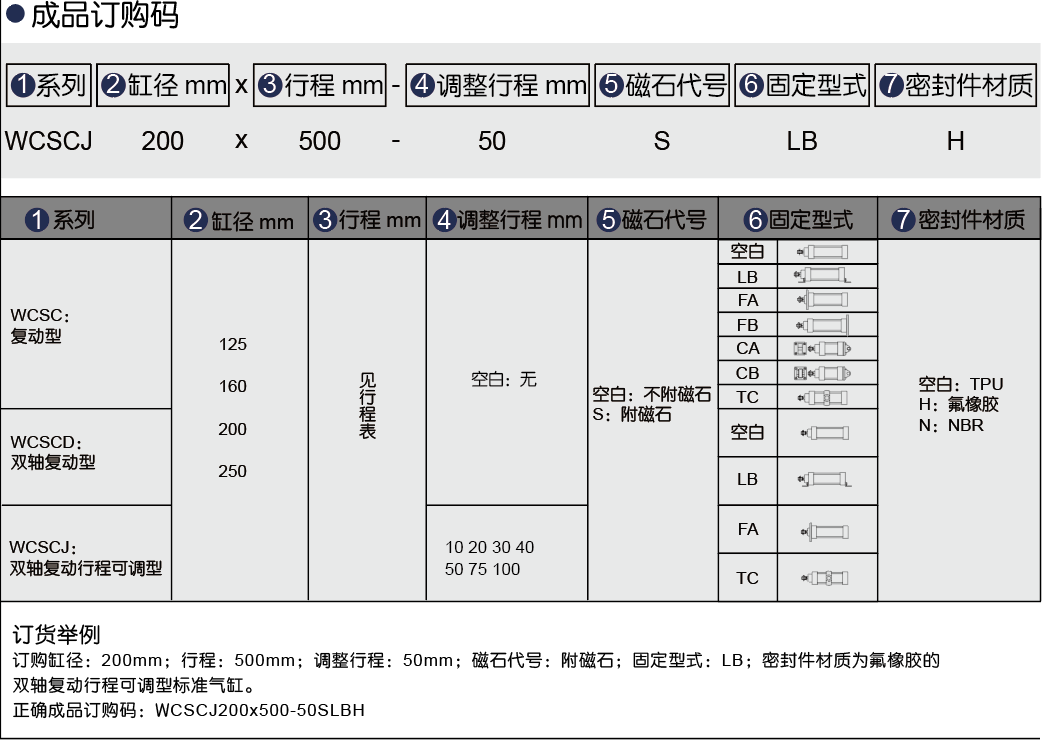Click the 订货举例 heading
Screen dimensions: 1043x741
[57, 634]
